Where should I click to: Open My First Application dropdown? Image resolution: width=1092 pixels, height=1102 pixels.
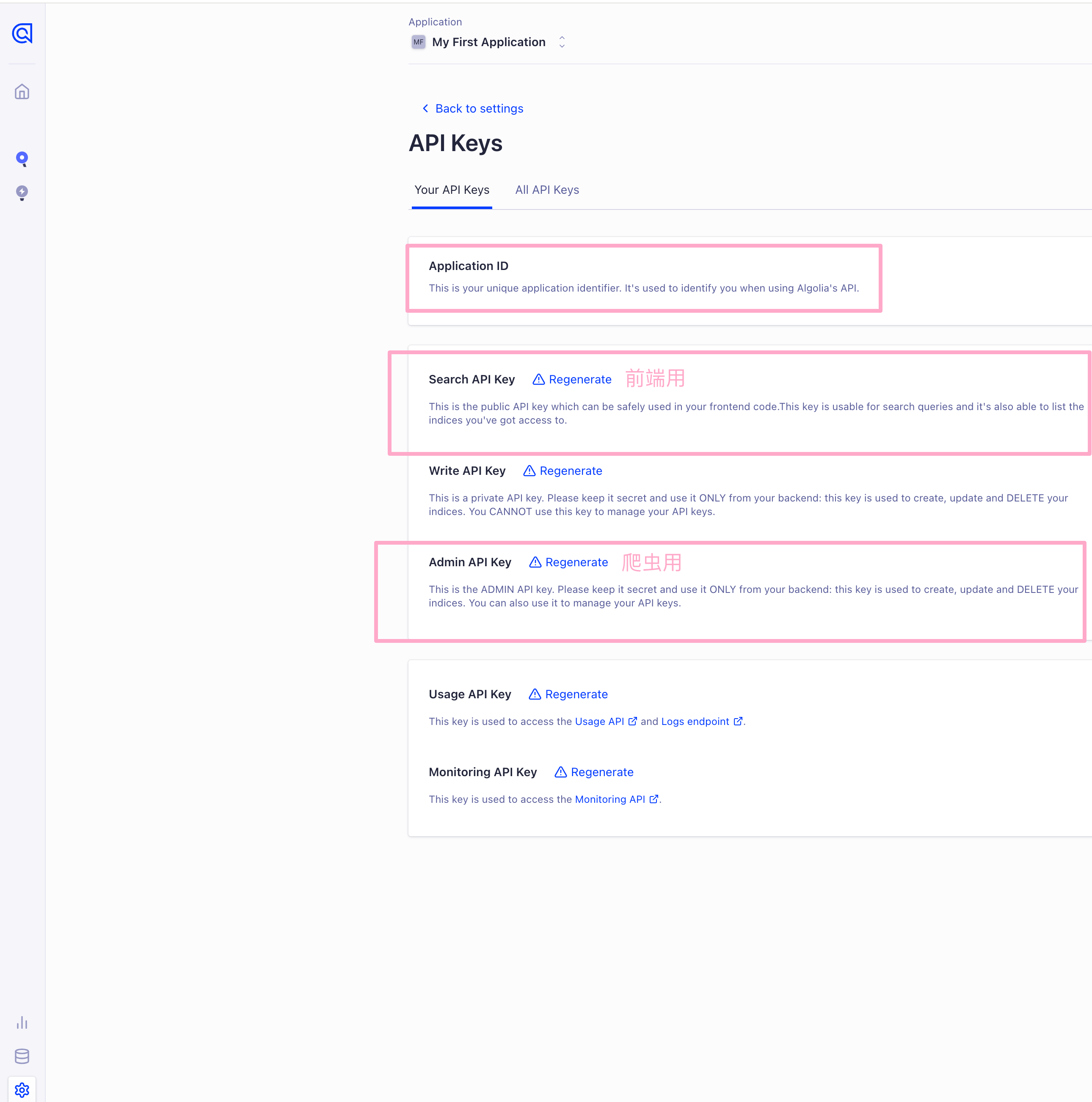coord(488,42)
